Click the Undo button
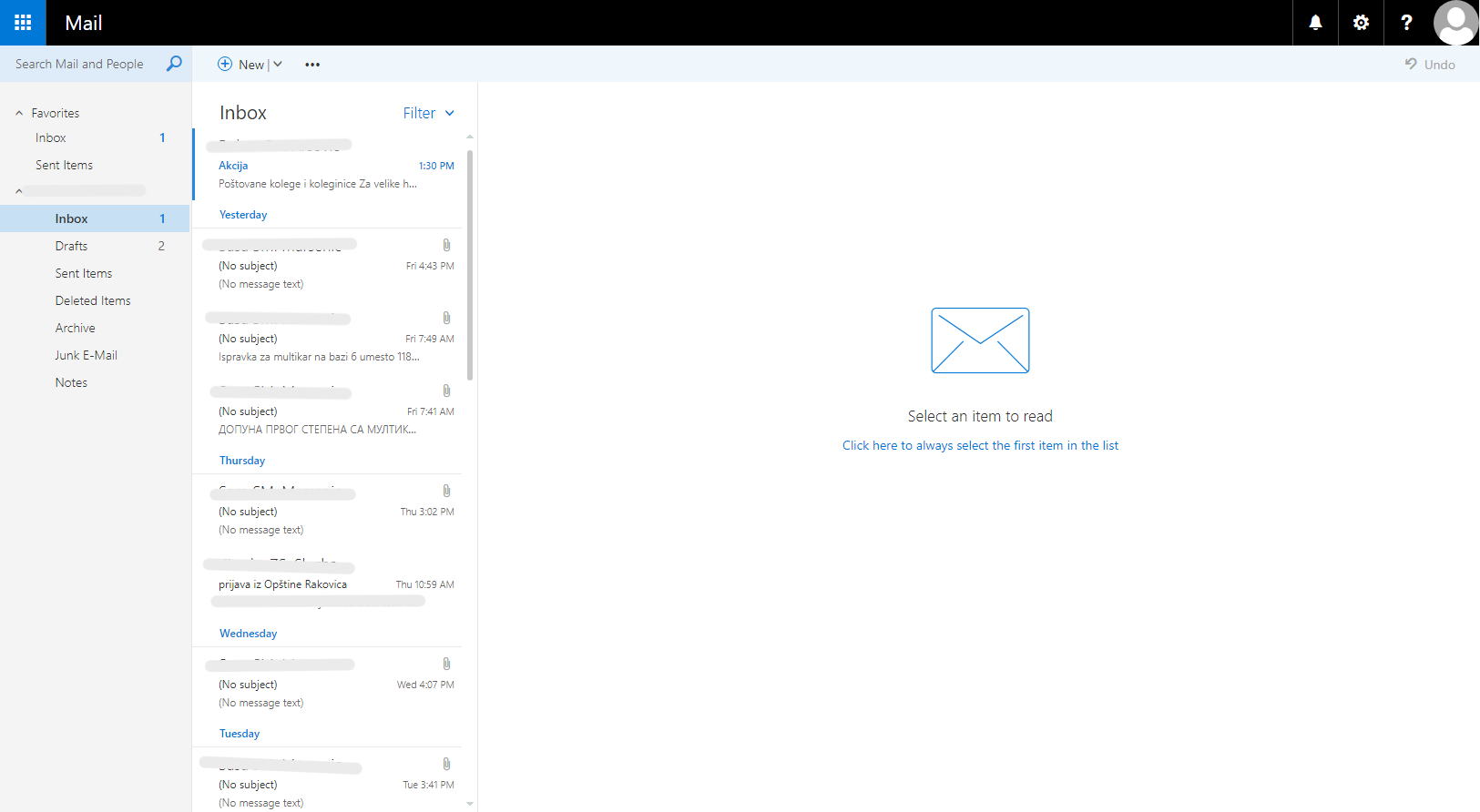 [1430, 65]
